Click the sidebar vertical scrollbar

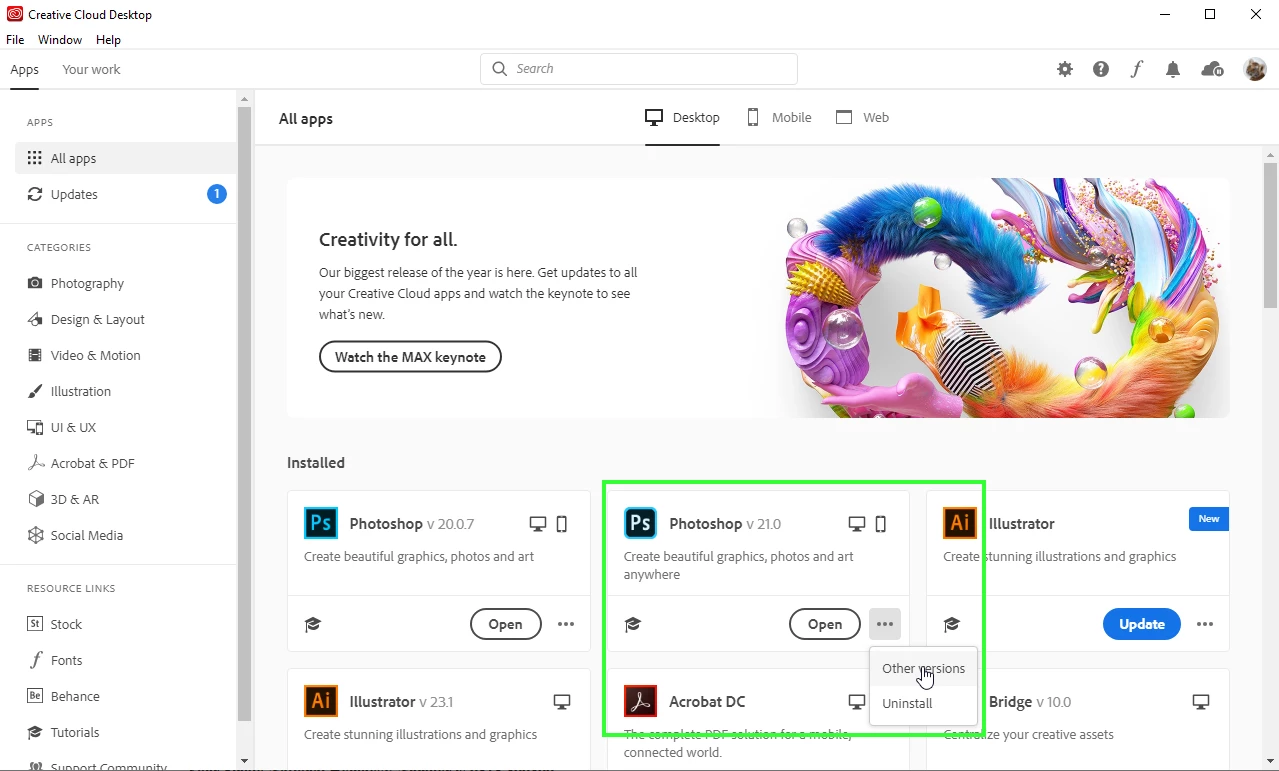(244, 412)
